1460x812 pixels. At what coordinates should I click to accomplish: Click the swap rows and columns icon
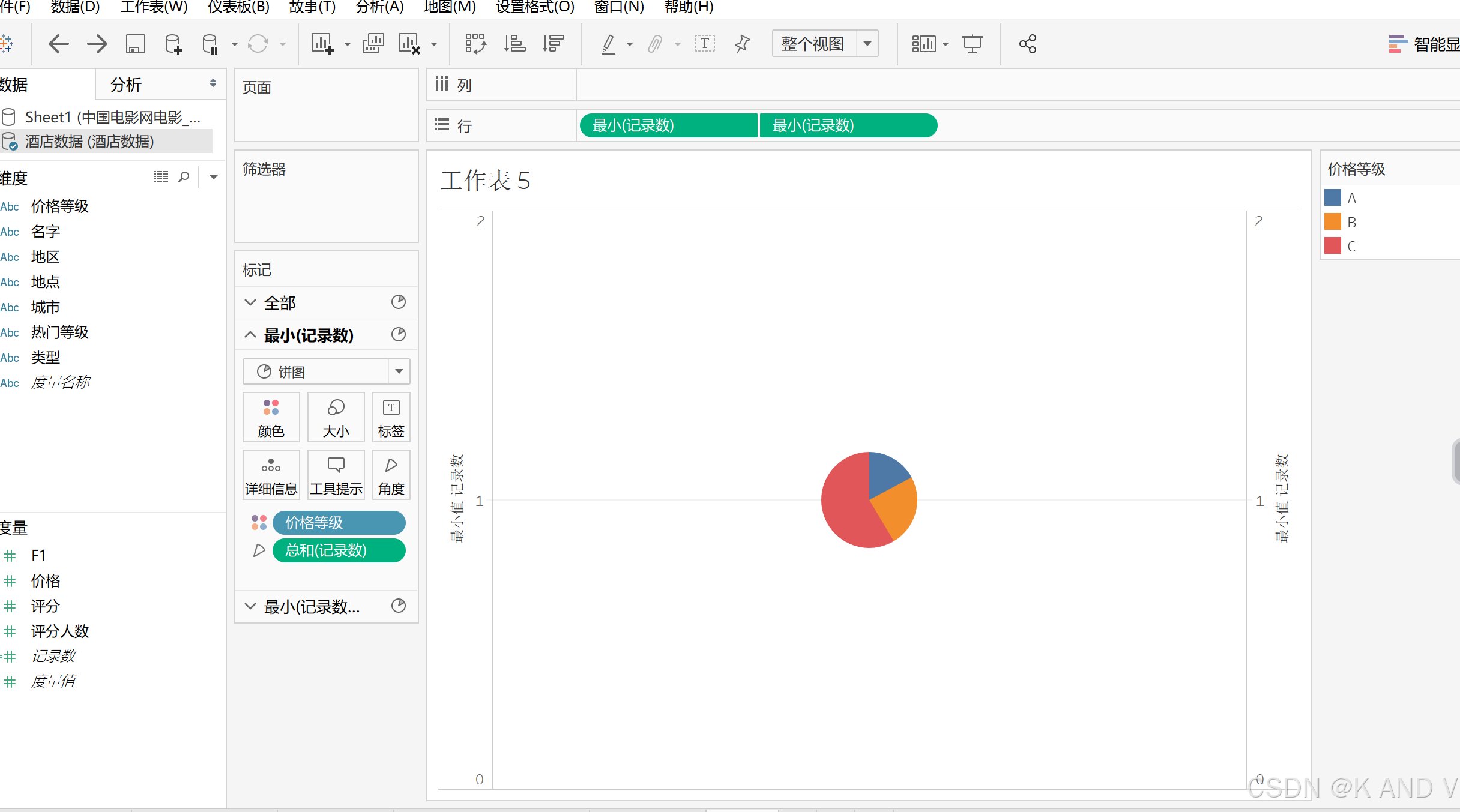pos(475,44)
